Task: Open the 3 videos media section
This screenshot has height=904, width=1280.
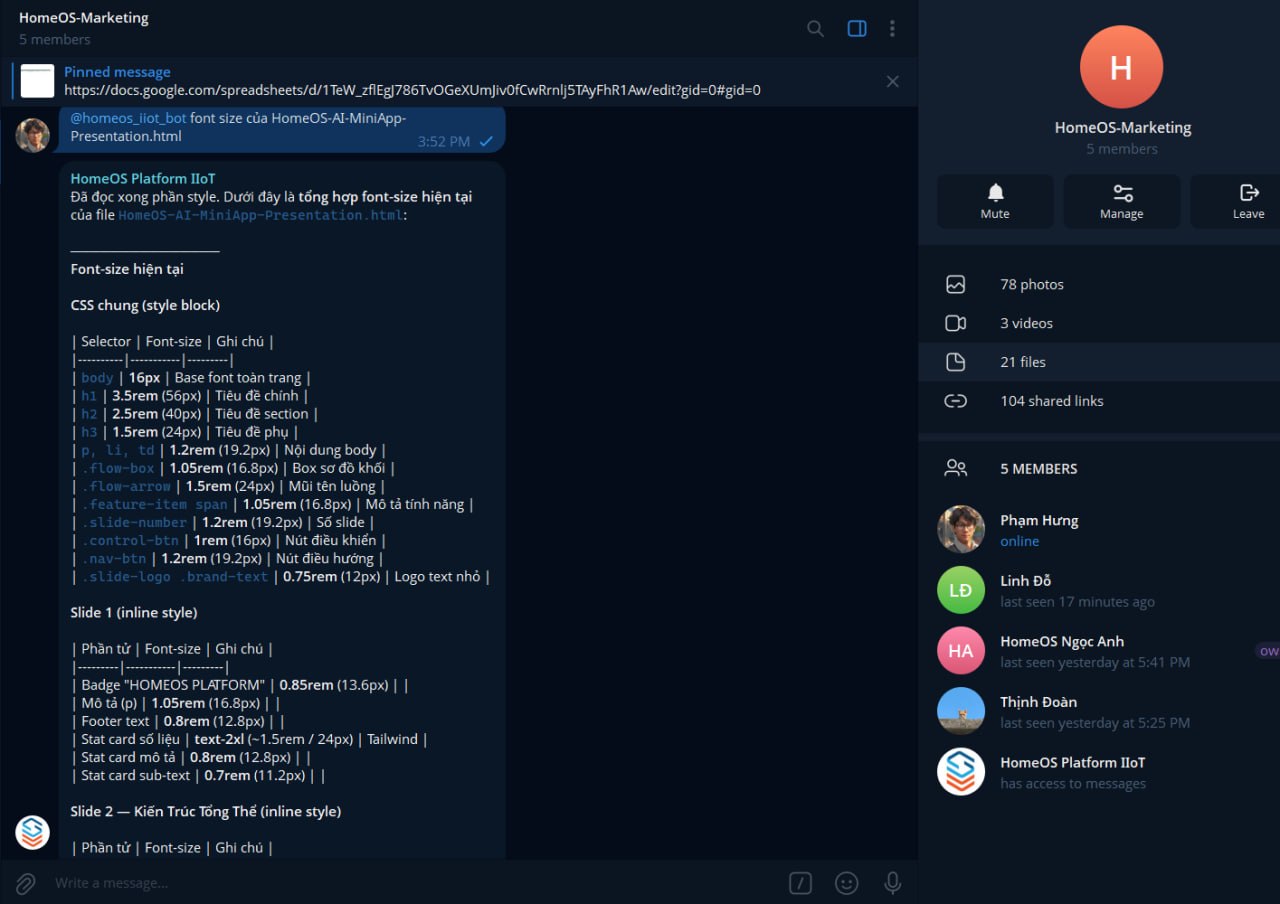Action: coord(1099,323)
